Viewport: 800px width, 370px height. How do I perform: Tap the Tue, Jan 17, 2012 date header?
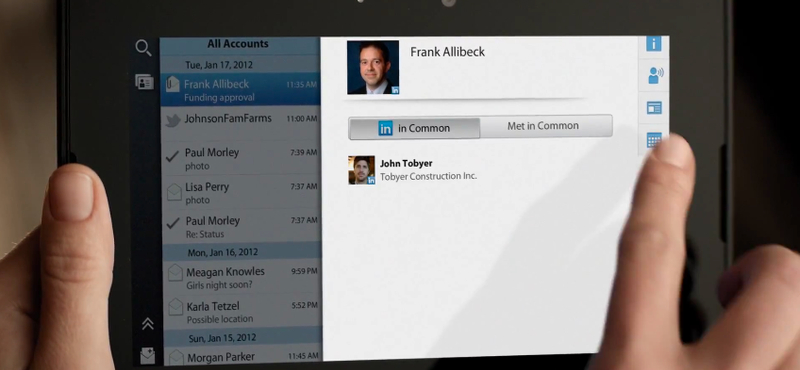click(218, 65)
